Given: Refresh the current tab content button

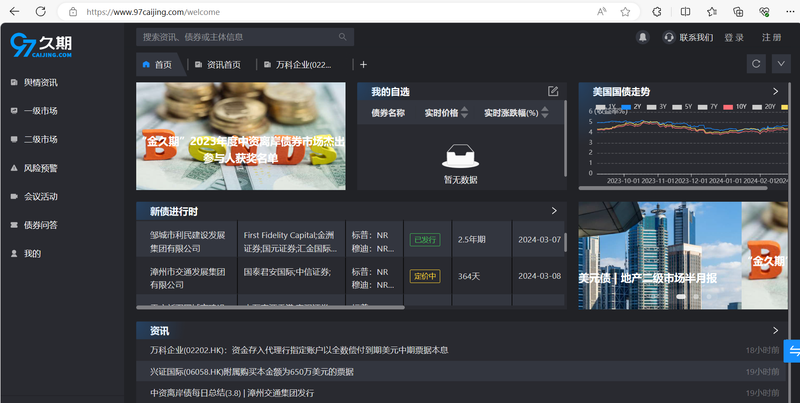Looking at the screenshot, I should pyautogui.click(x=756, y=64).
